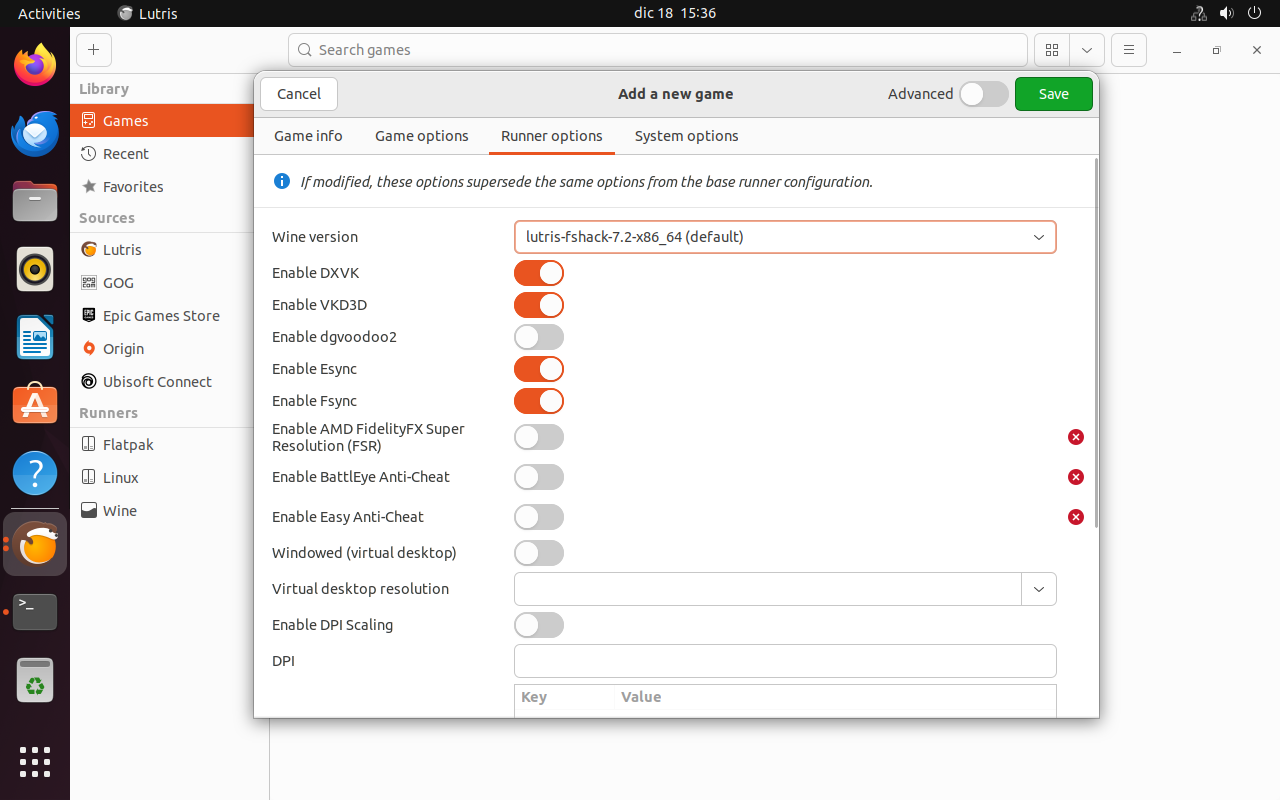Screen dimensions: 1280x800
Task: Click the Games sidebar icon
Action: pos(88,121)
